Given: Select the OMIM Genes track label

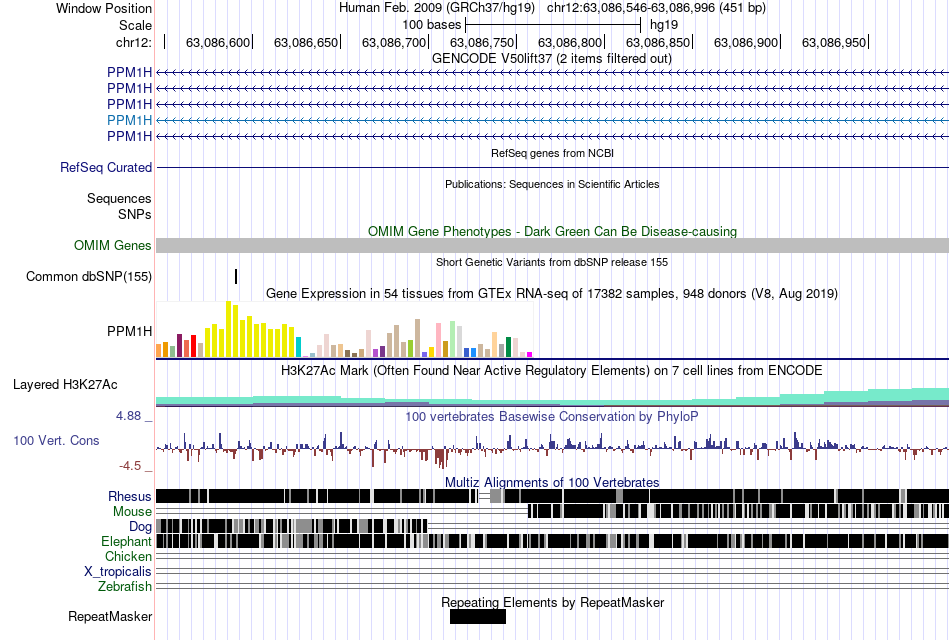Looking at the screenshot, I should click(113, 245).
